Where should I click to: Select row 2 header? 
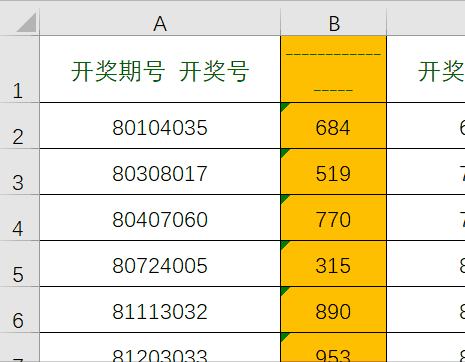tap(19, 126)
